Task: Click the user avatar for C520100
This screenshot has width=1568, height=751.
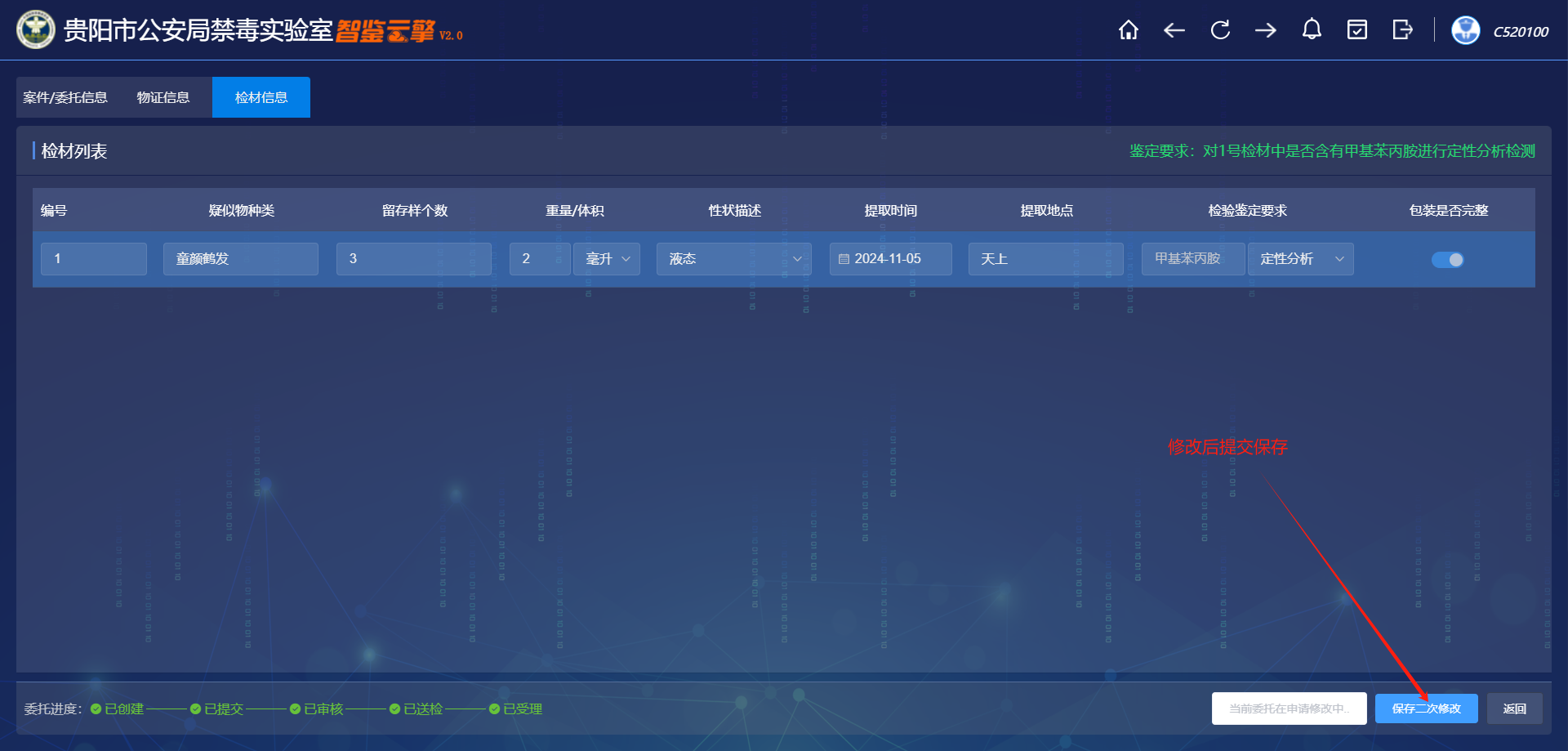Action: [1465, 30]
